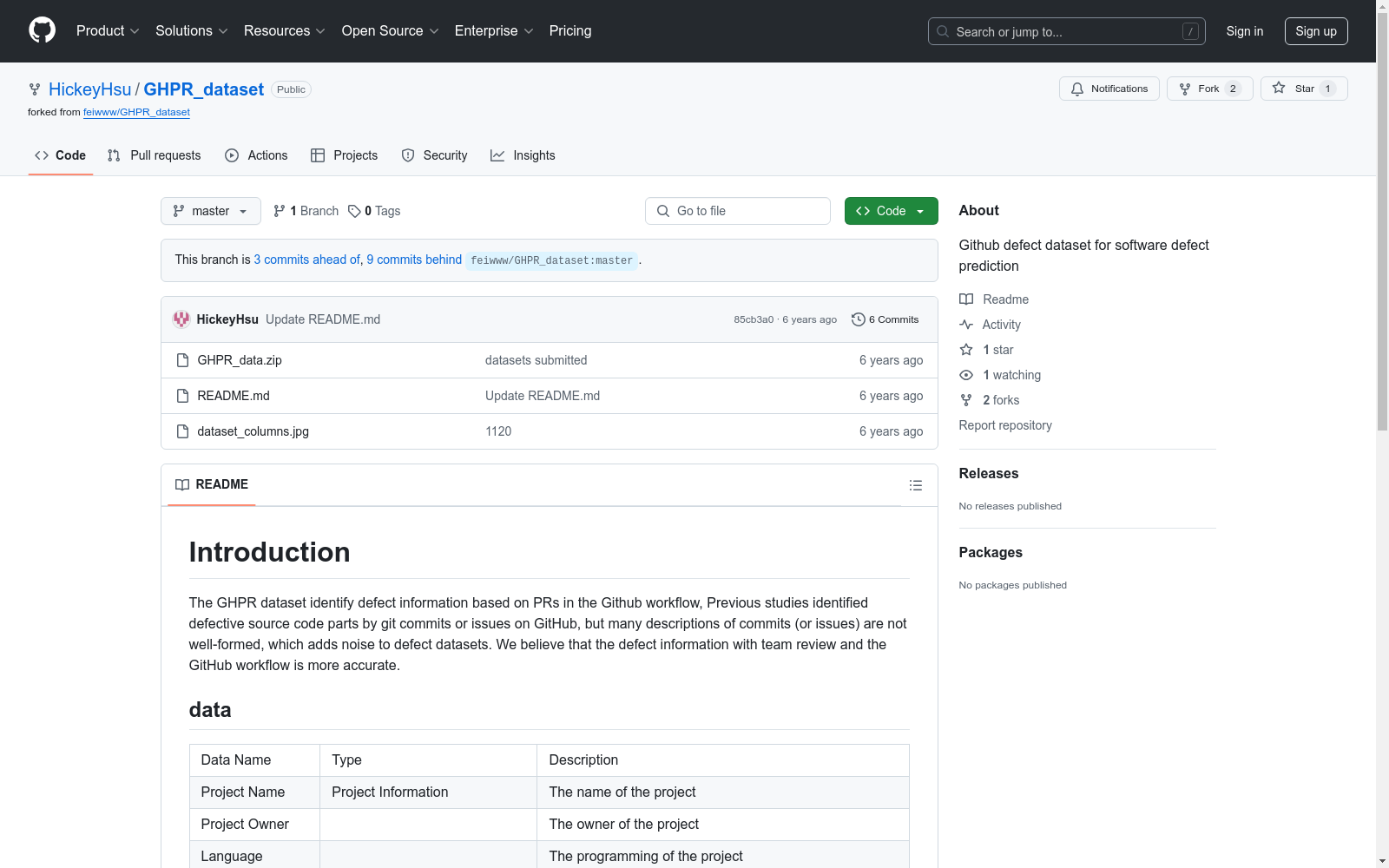Click the history clock icon near 6 Commits
1389x868 pixels.
(858, 319)
